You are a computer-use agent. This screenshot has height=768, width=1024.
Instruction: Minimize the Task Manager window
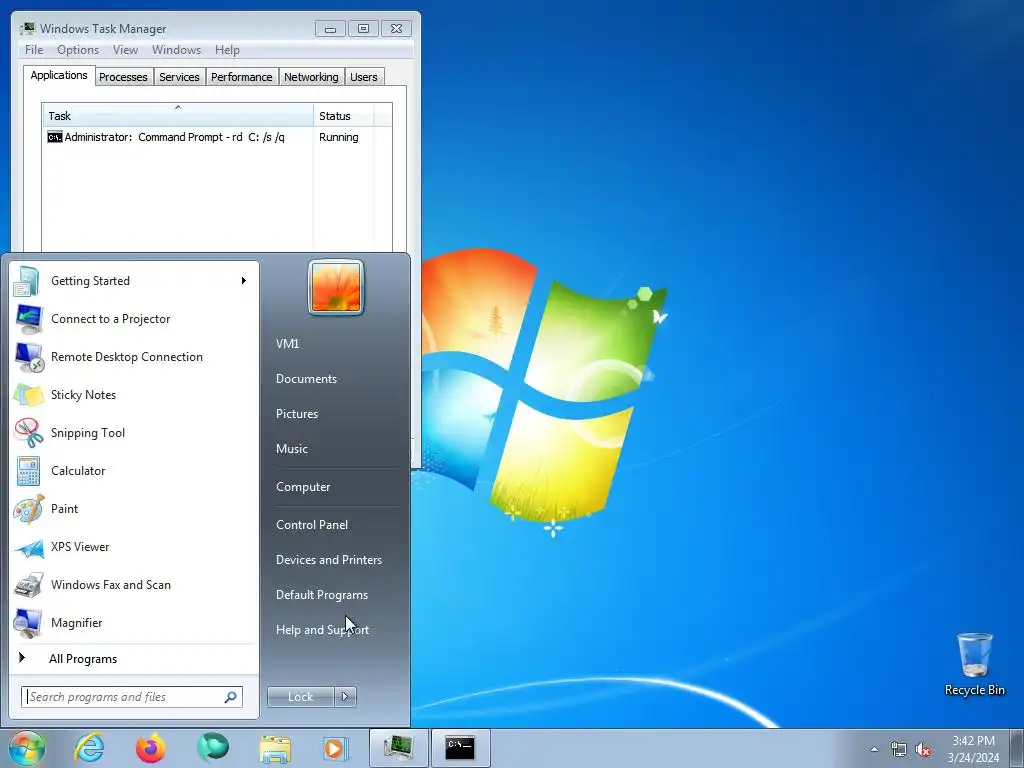coord(330,29)
